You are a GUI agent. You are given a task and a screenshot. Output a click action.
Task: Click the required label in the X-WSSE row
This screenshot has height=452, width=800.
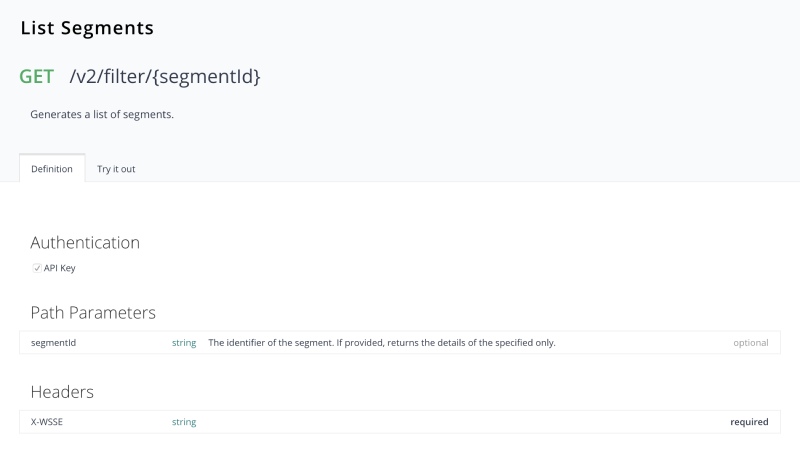click(x=749, y=422)
